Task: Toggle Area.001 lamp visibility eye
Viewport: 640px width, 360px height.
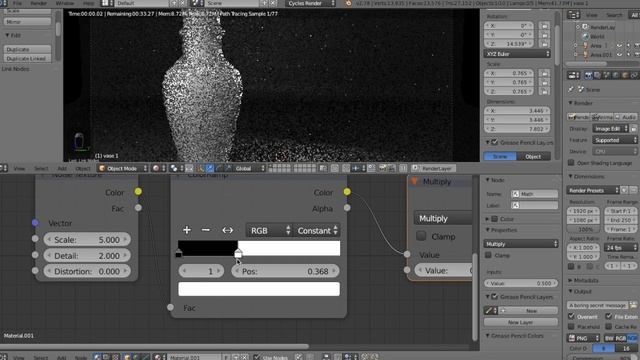Action: tap(619, 55)
